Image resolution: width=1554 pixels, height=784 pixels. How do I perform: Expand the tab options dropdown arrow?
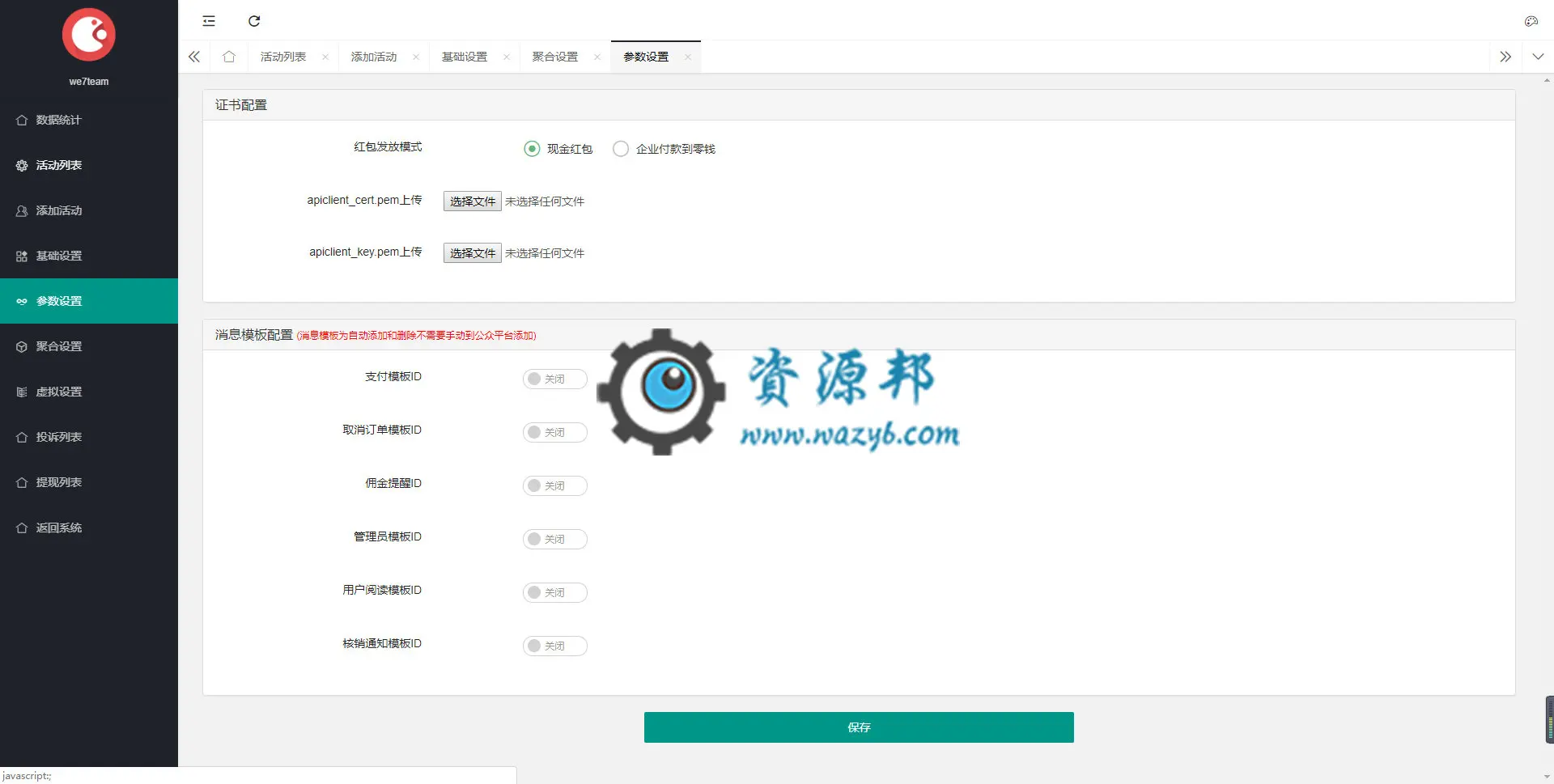1538,57
